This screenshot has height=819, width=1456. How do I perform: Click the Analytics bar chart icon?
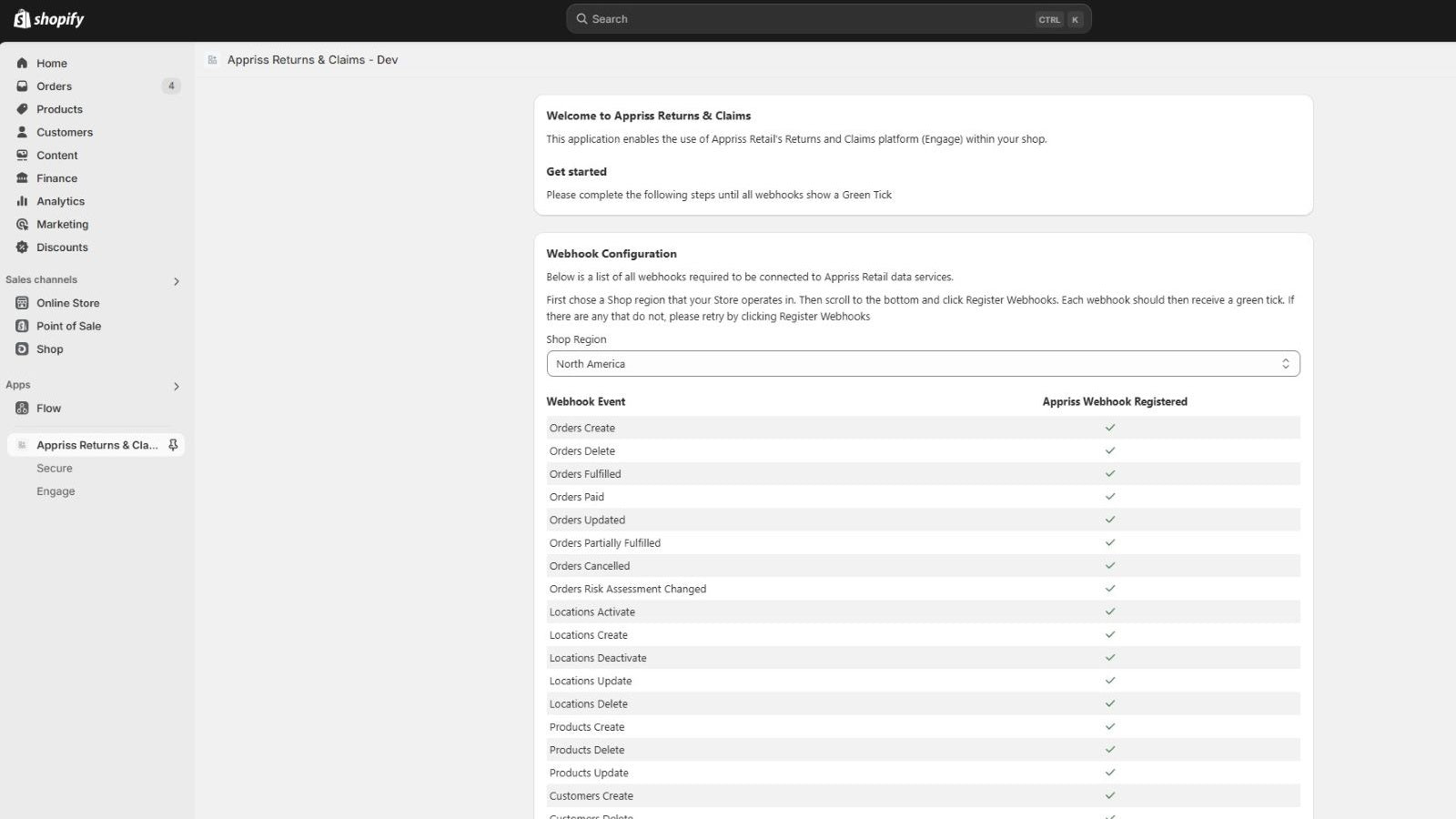22,201
